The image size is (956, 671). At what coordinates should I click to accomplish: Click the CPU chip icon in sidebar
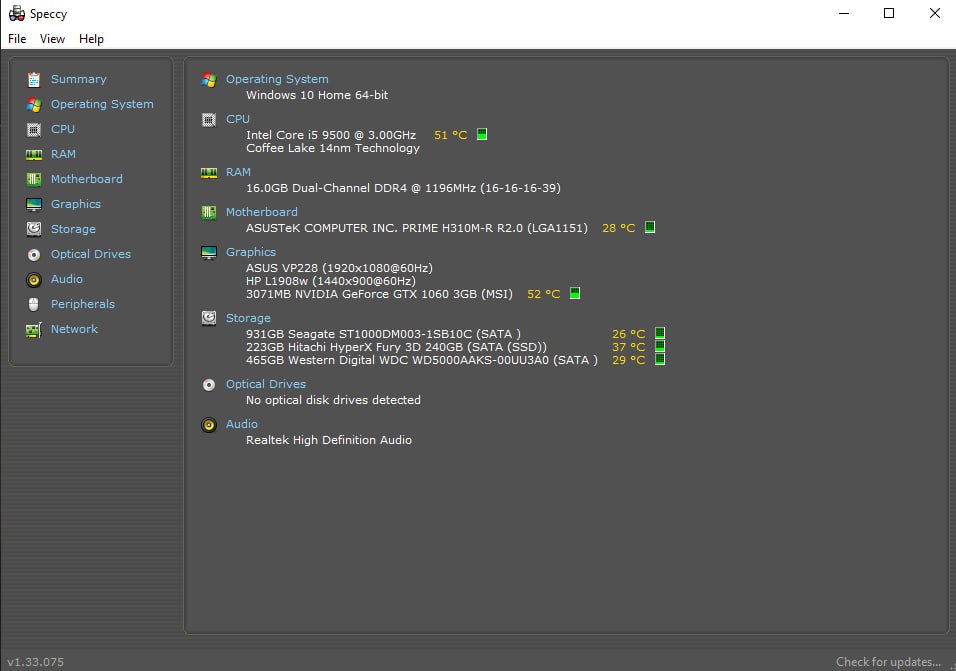point(34,129)
